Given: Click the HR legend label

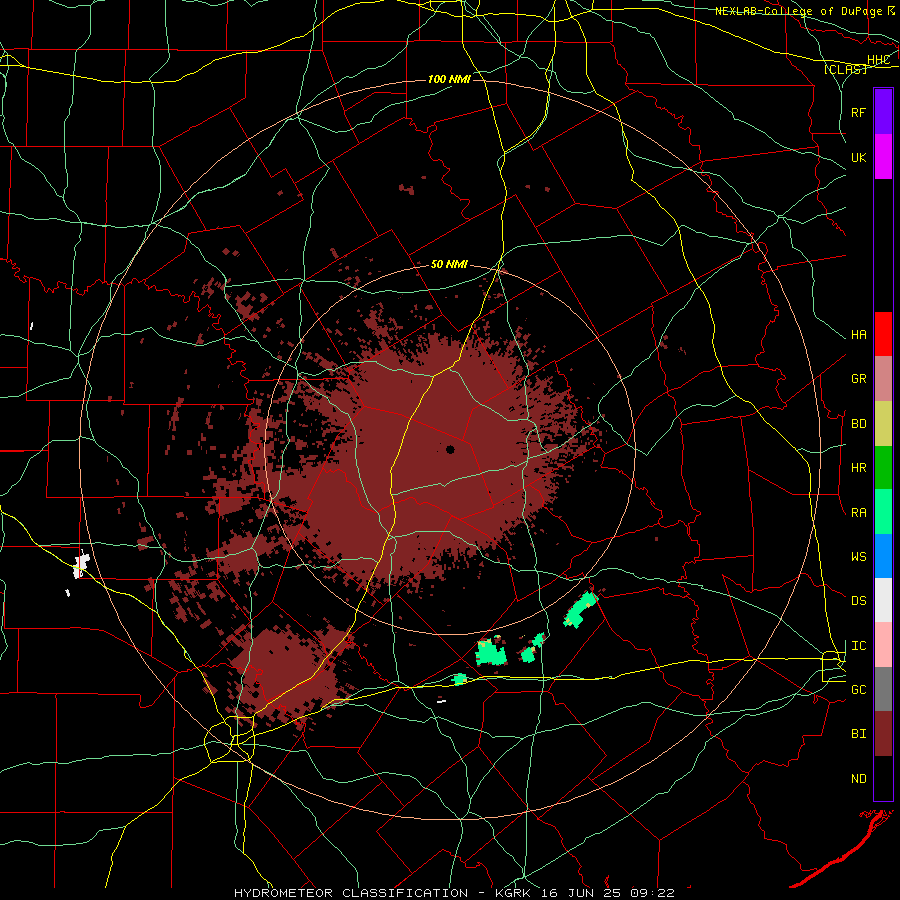Looking at the screenshot, I should (x=858, y=468).
